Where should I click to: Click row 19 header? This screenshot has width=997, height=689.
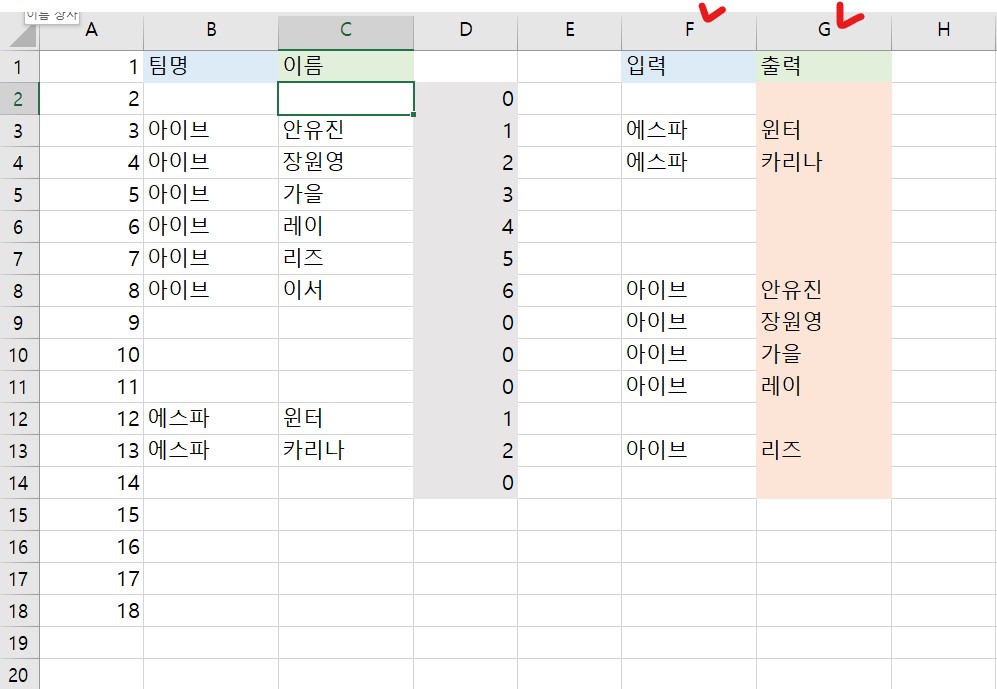tap(20, 642)
